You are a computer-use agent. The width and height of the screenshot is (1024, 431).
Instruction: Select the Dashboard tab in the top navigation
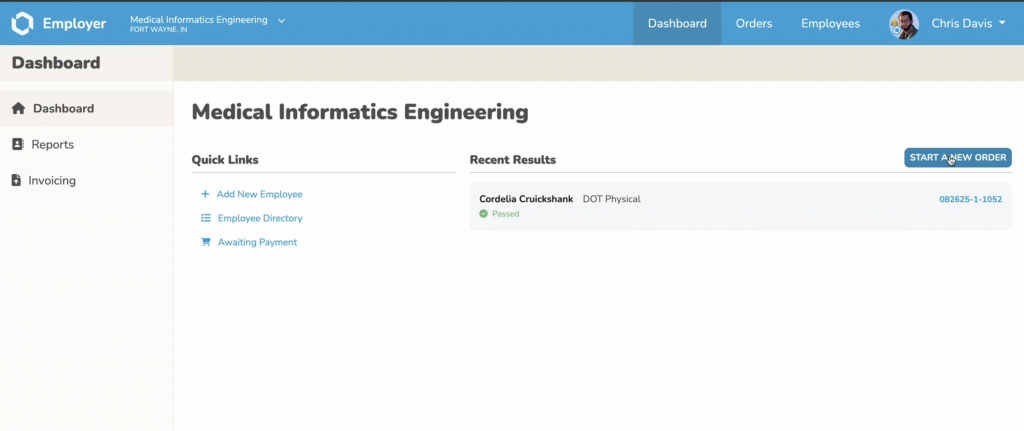pyautogui.click(x=677, y=24)
